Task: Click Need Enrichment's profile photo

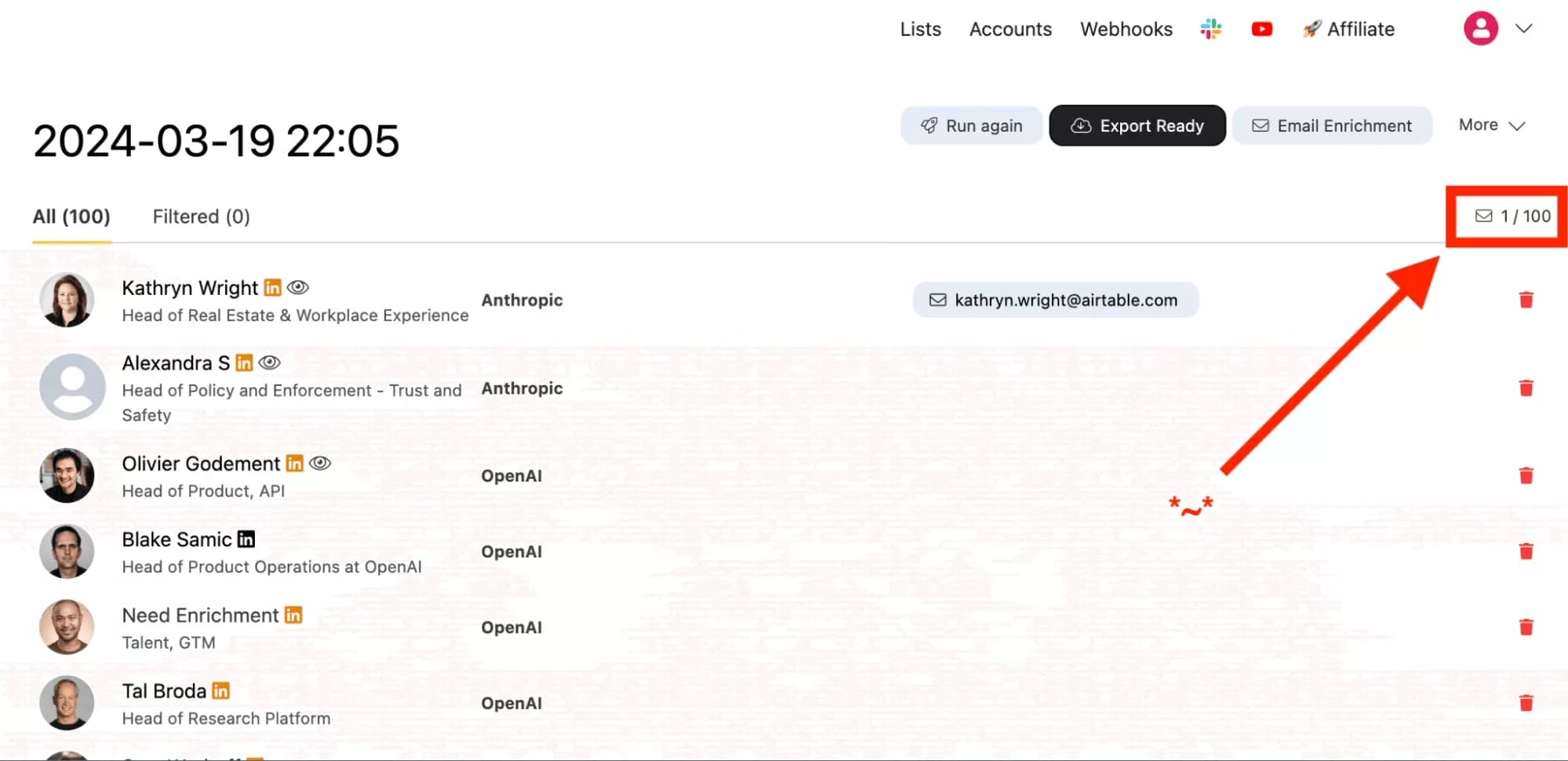Action: point(67,627)
